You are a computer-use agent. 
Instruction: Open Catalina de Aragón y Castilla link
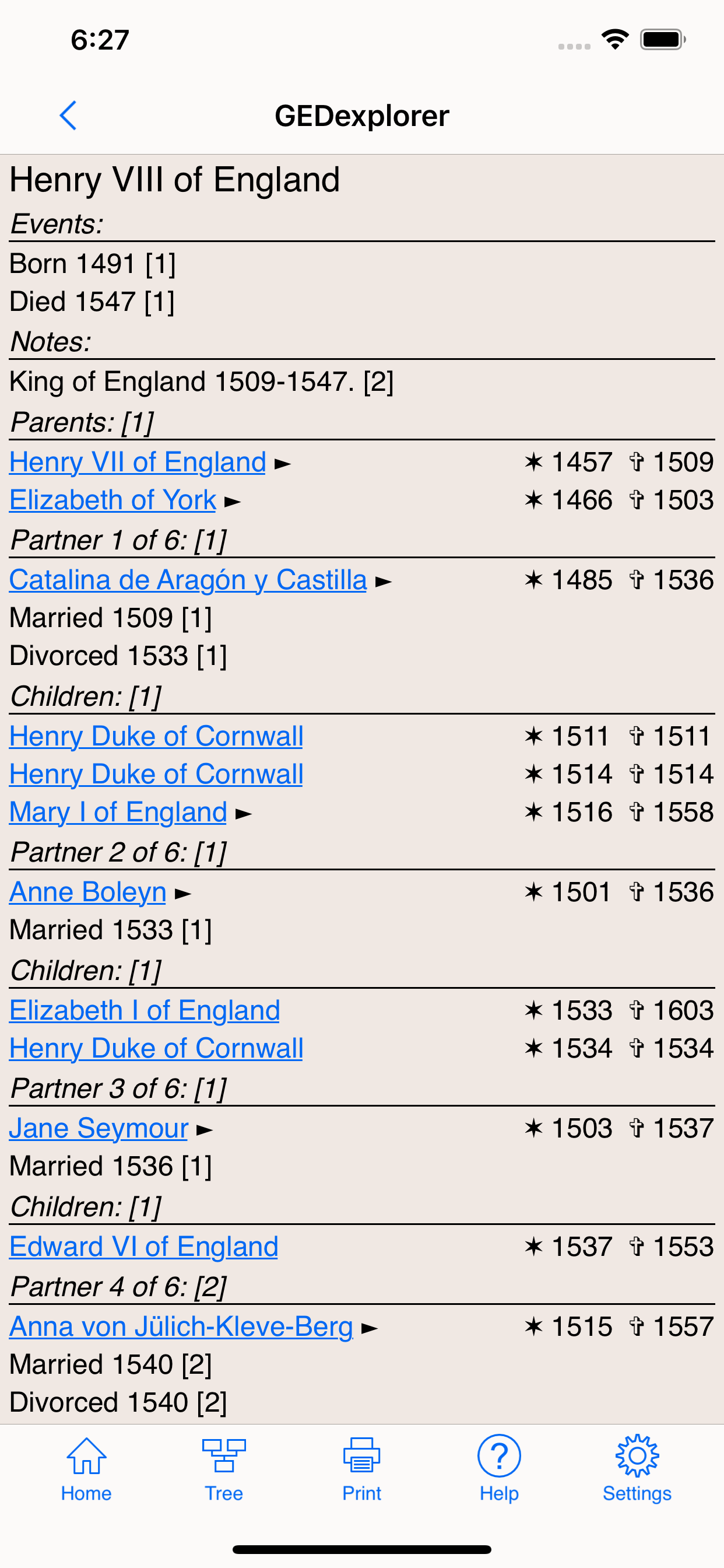[188, 580]
